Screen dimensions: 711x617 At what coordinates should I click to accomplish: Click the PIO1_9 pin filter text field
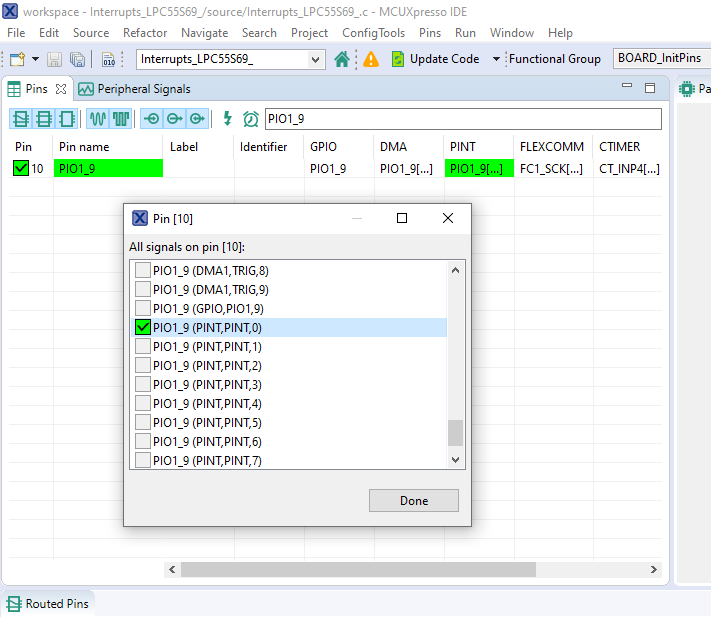pos(462,119)
